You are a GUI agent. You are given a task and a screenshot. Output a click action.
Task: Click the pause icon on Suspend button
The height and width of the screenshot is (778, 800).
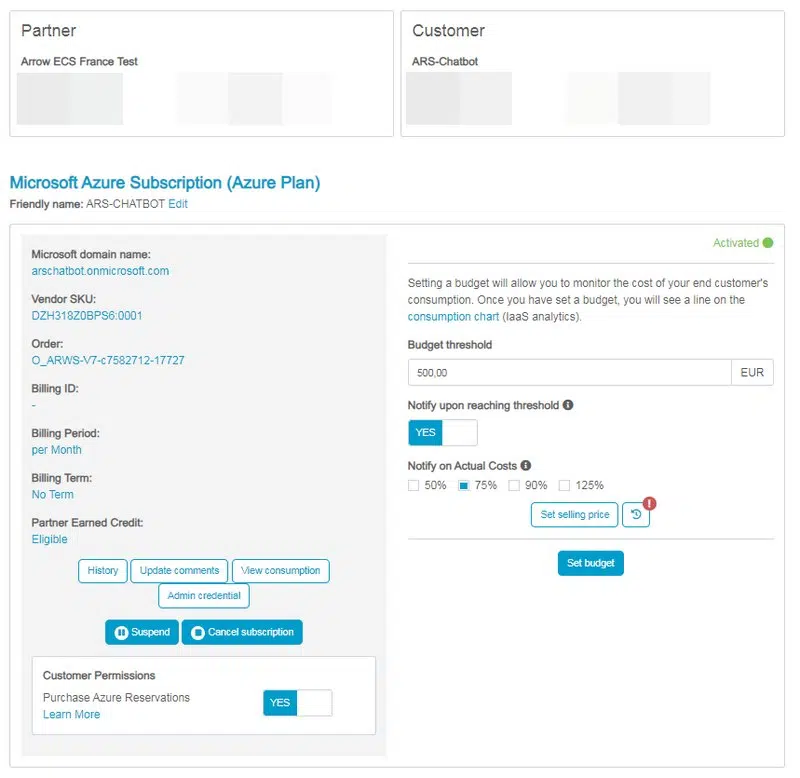pyautogui.click(x=122, y=630)
